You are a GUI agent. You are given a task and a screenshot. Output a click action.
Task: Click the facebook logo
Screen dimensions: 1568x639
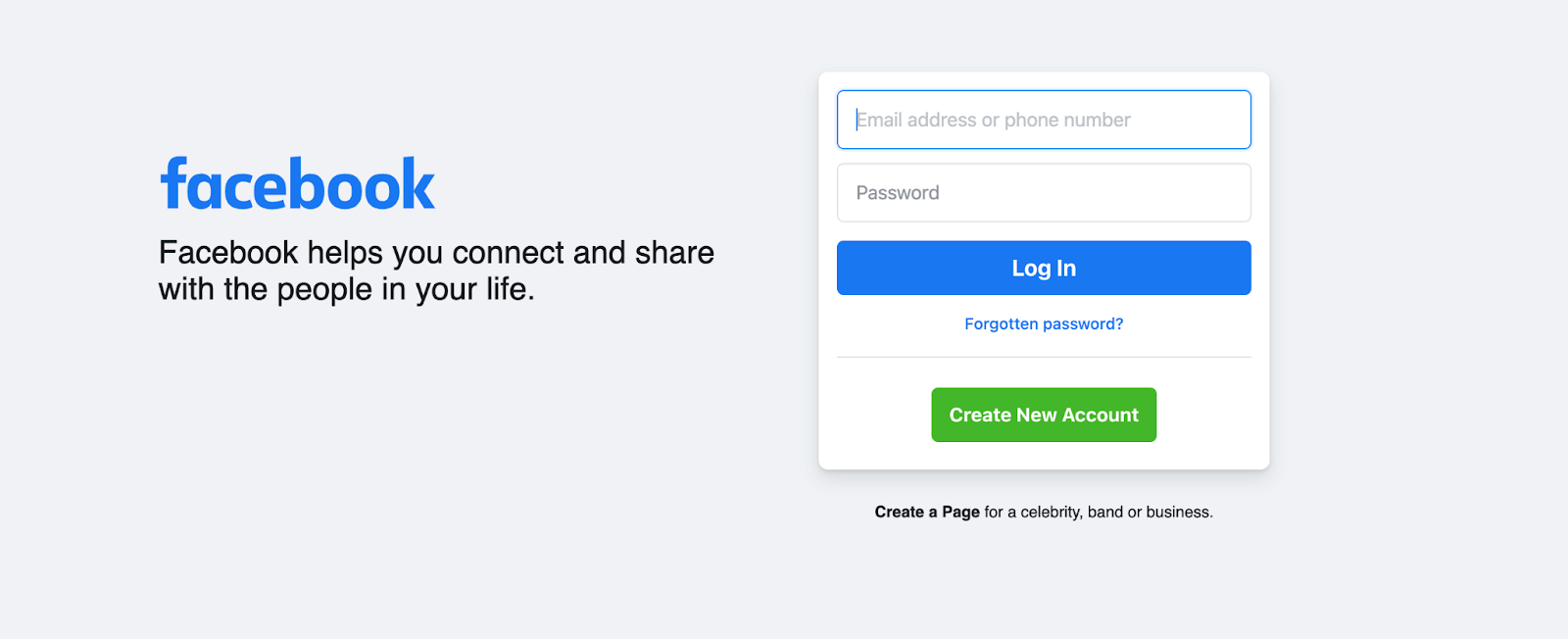point(297,184)
